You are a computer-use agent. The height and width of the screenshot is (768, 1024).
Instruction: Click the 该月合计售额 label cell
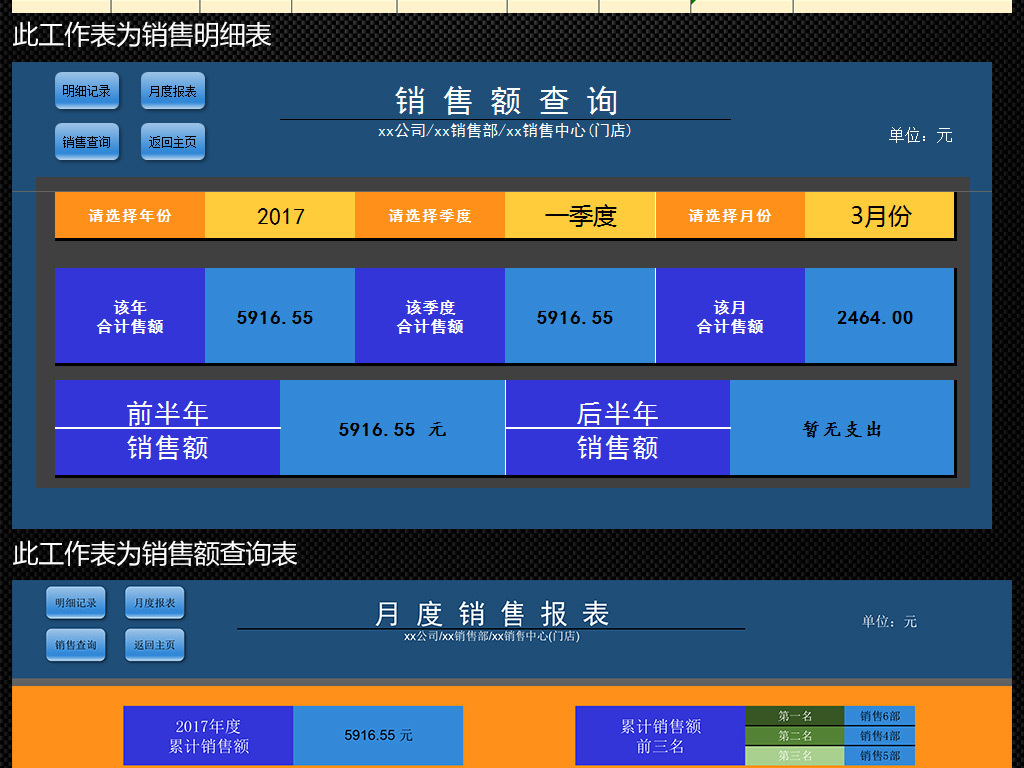coord(730,316)
